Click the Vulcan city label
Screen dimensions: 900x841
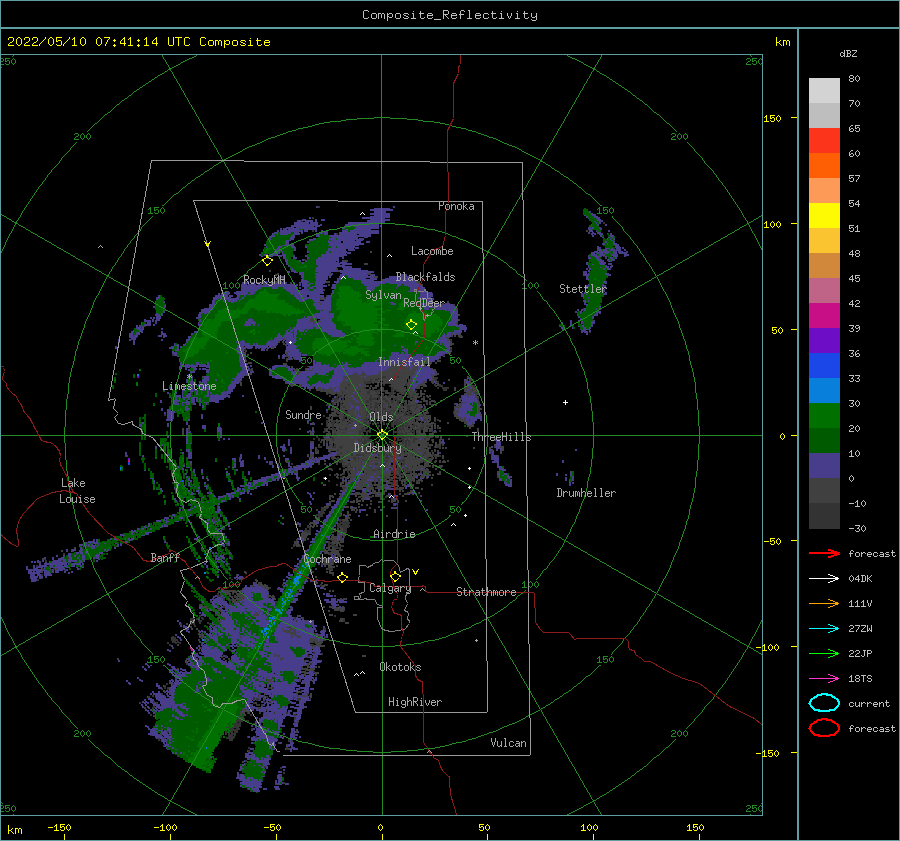coord(509,743)
